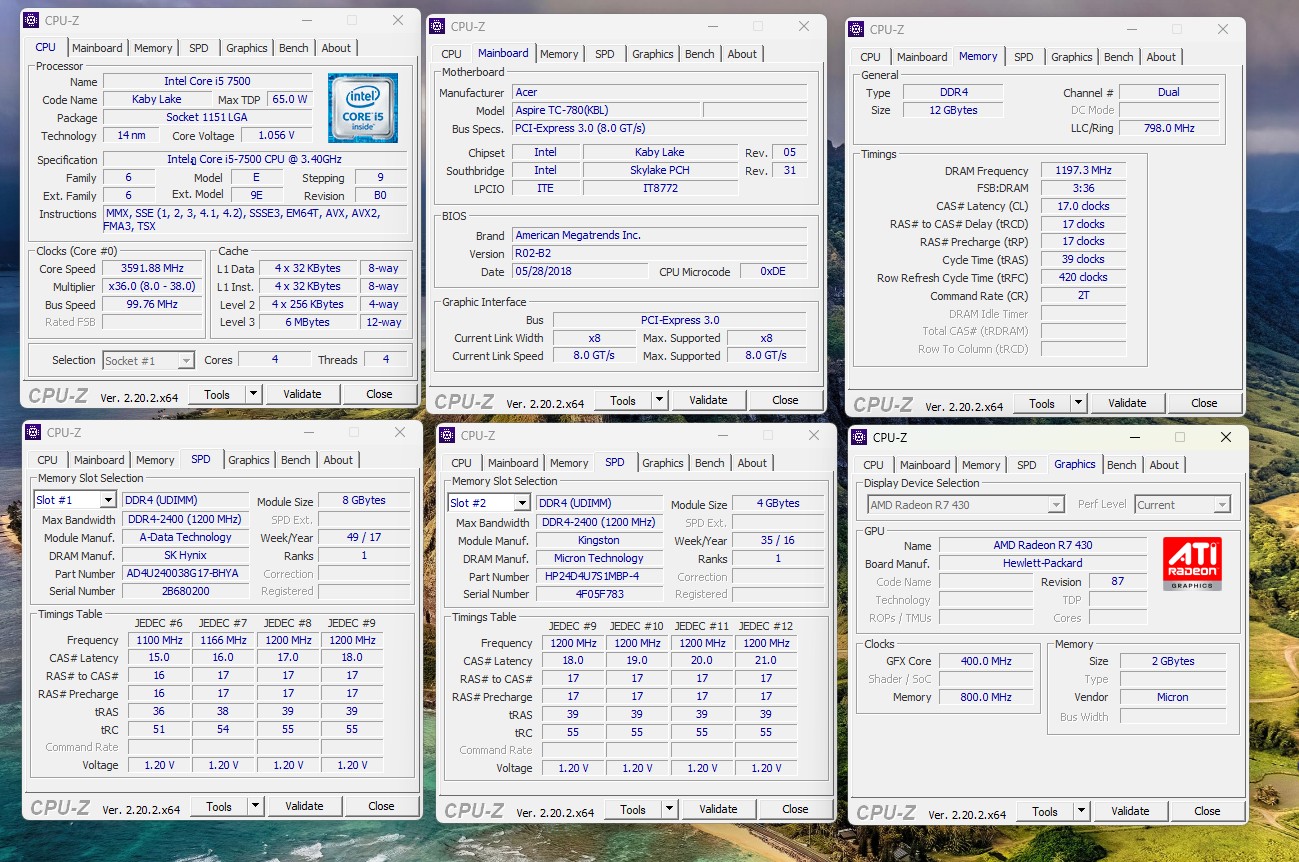Viewport: 1299px width, 862px height.
Task: Switch to Mainboard tab in the CPU-tab window
Action: (97, 48)
